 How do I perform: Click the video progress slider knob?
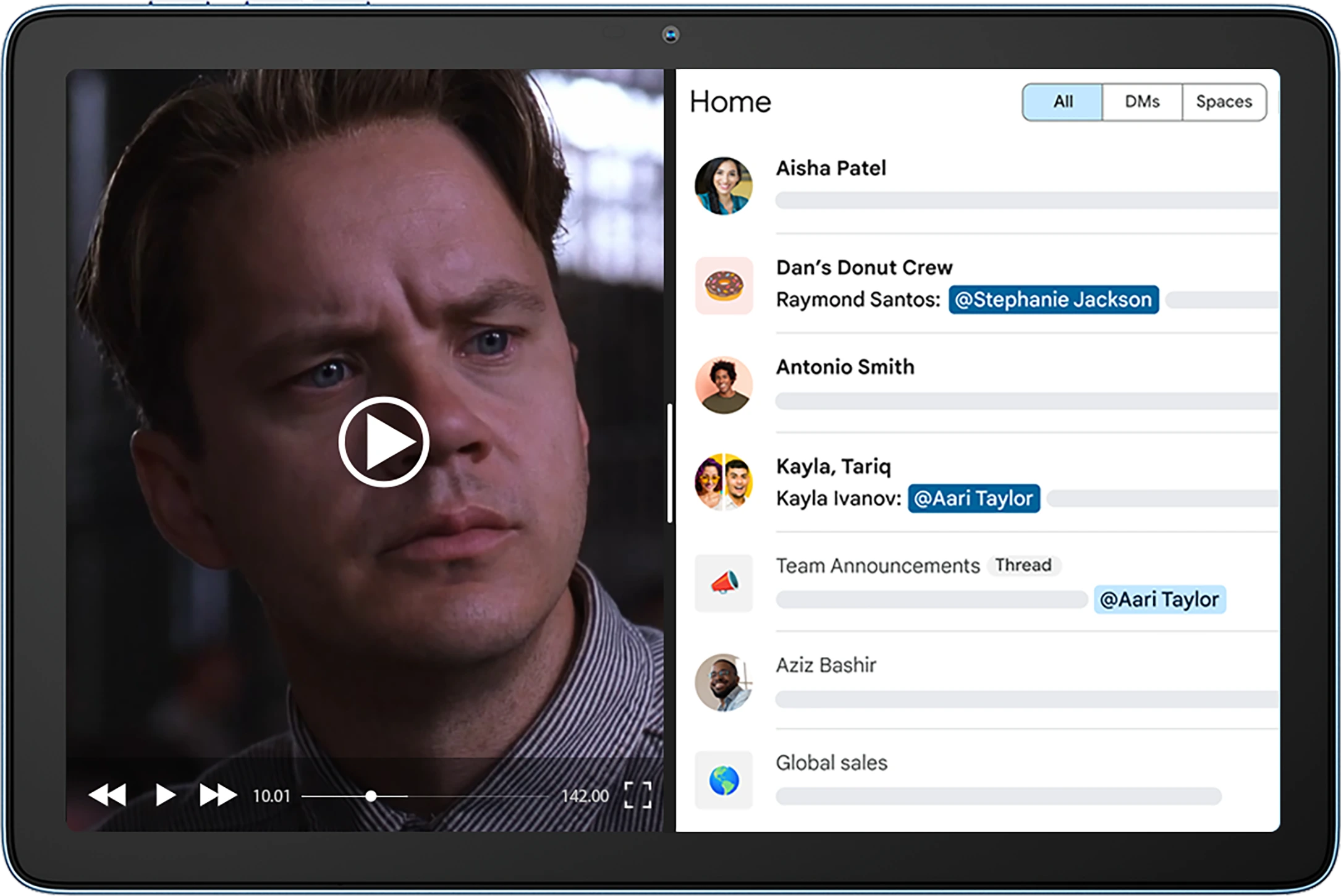[371, 796]
